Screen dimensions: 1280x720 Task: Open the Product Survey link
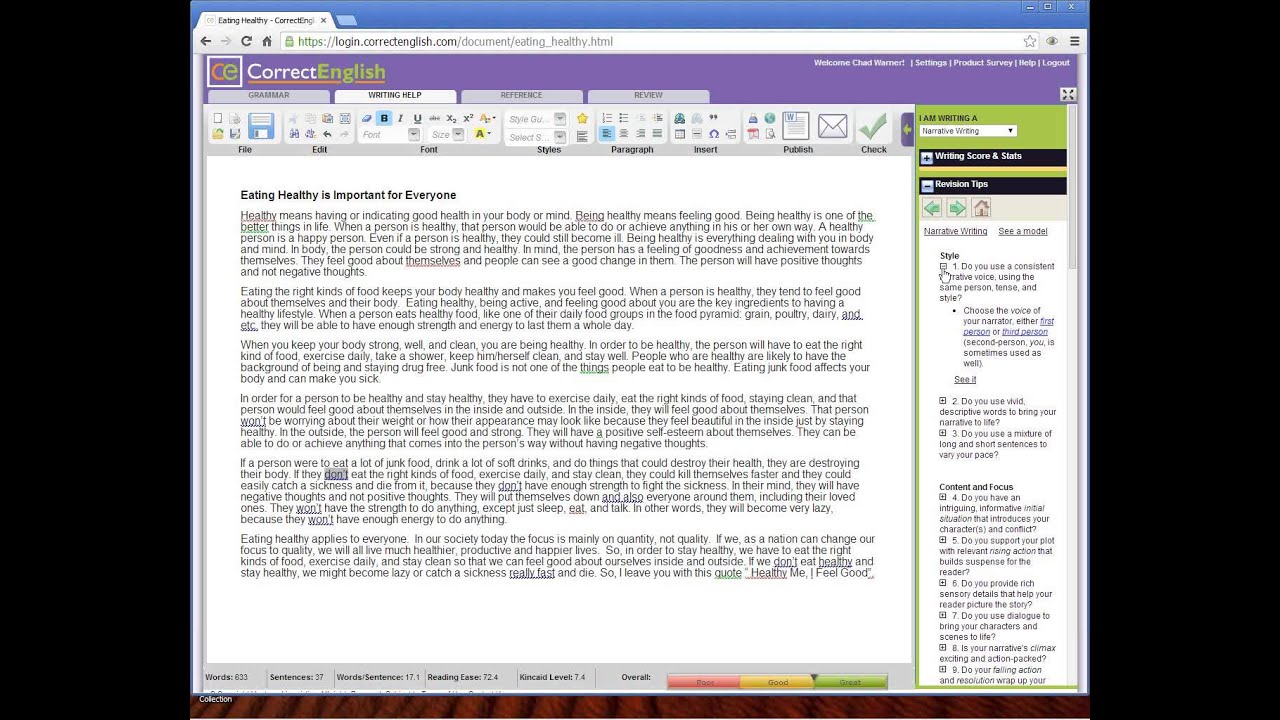983,63
